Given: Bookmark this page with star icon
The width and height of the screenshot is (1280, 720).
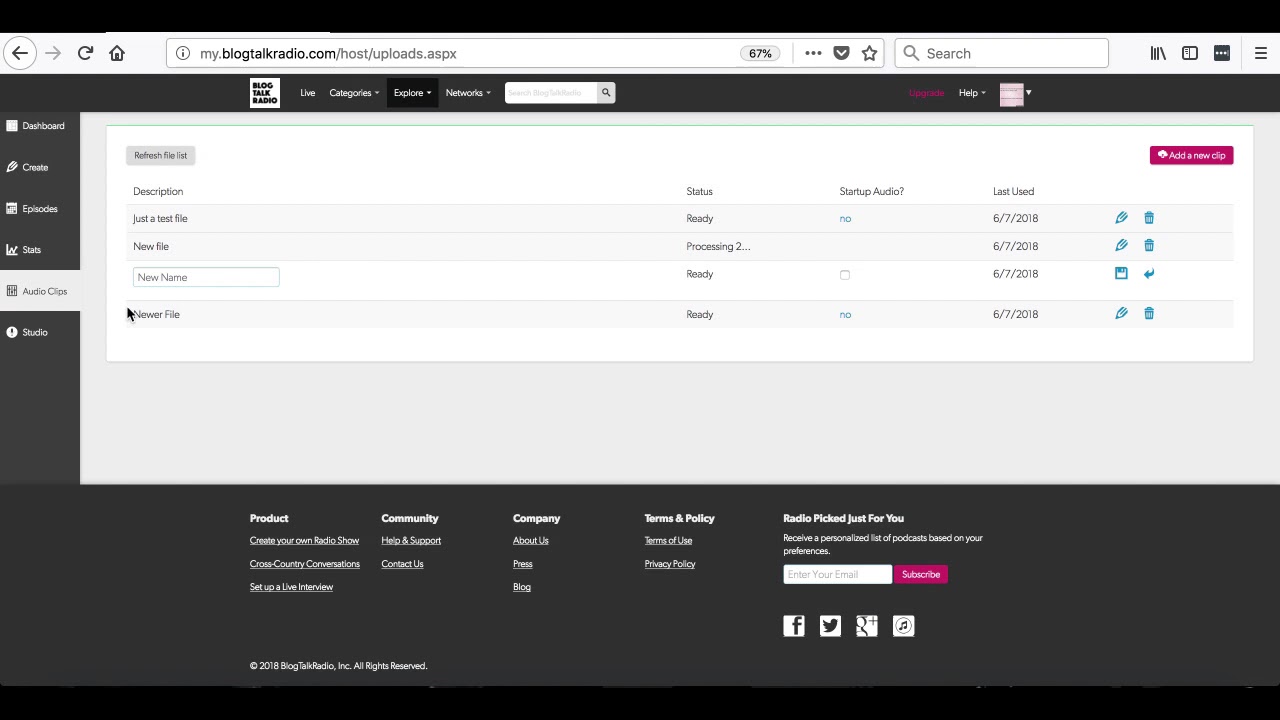Looking at the screenshot, I should coord(869,53).
